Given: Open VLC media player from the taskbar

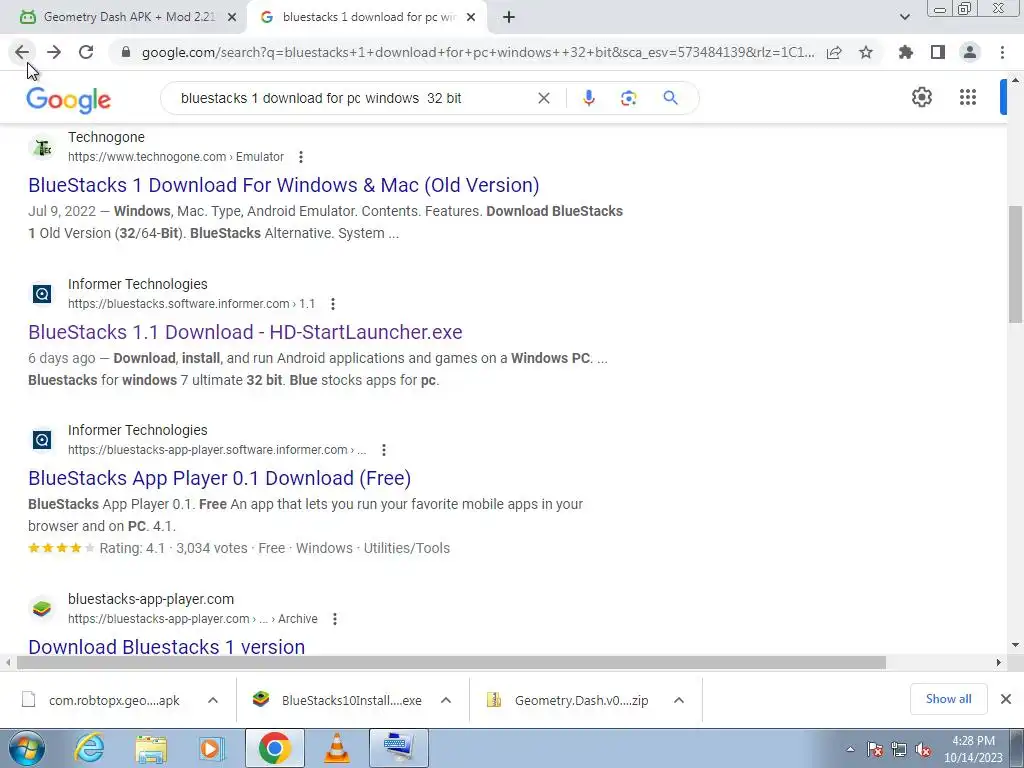Looking at the screenshot, I should coord(336,748).
